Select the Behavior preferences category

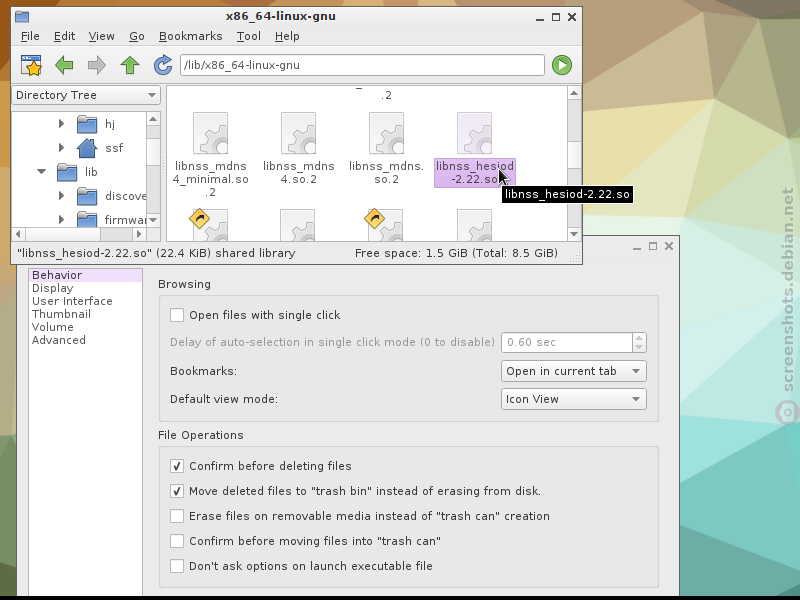(x=85, y=276)
